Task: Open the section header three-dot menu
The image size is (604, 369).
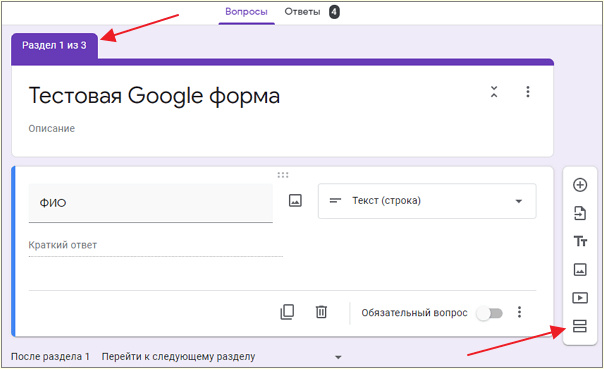Action: tap(528, 92)
